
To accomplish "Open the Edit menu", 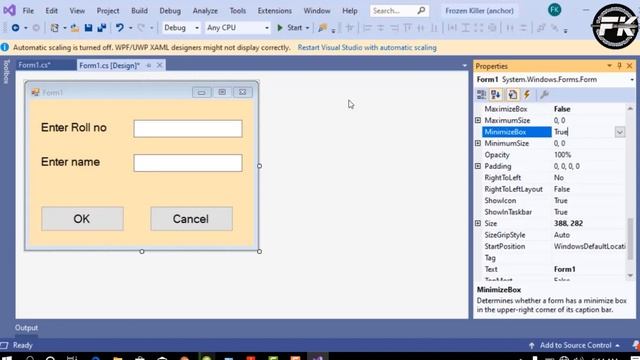I will click(51, 11).
